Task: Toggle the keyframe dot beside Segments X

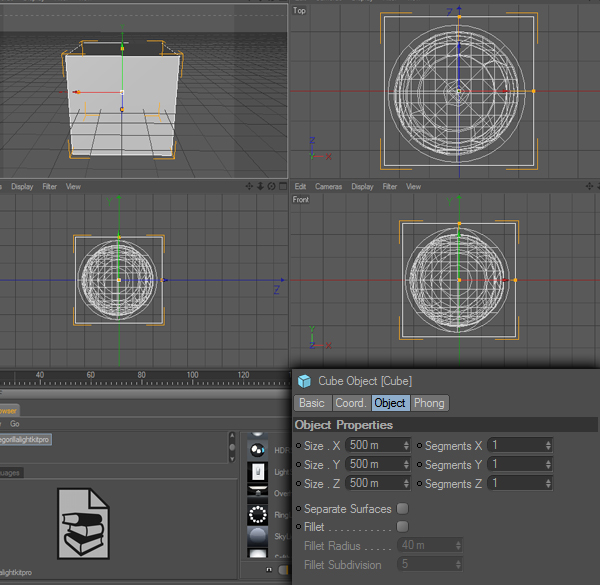Action: [x=419, y=445]
